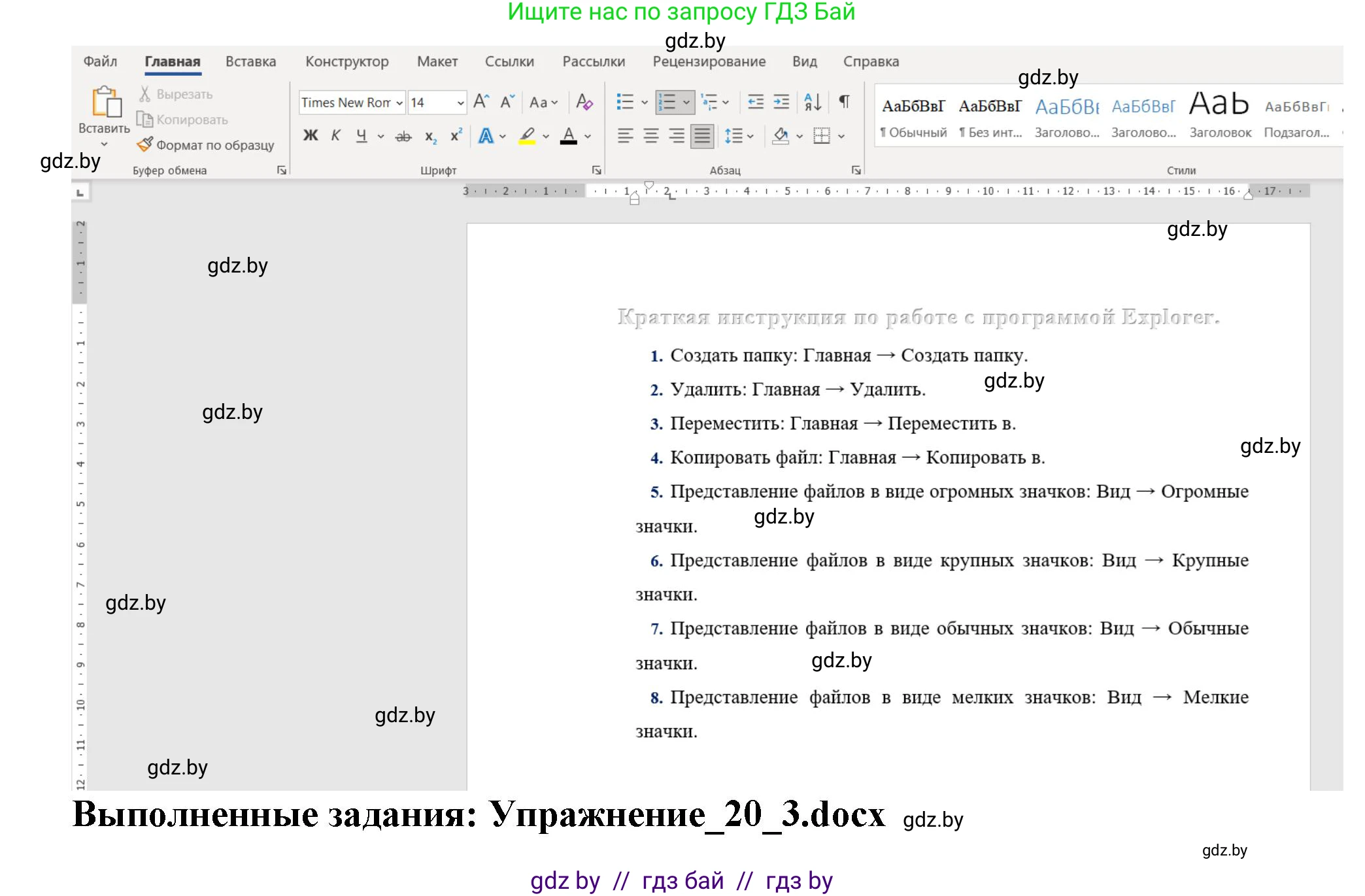Switch to the Вставка ribbon tab
This screenshot has height=896, width=1365.
pos(251,61)
